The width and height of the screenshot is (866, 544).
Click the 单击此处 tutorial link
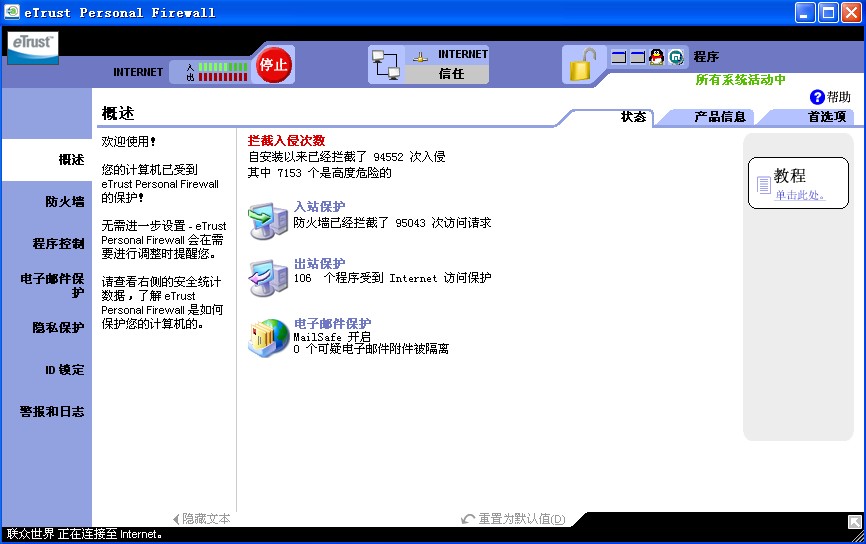[800, 195]
